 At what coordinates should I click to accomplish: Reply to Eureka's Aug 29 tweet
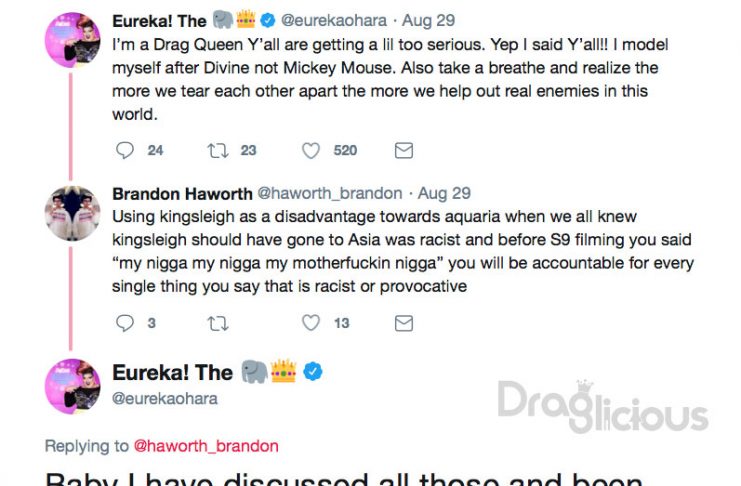point(125,150)
